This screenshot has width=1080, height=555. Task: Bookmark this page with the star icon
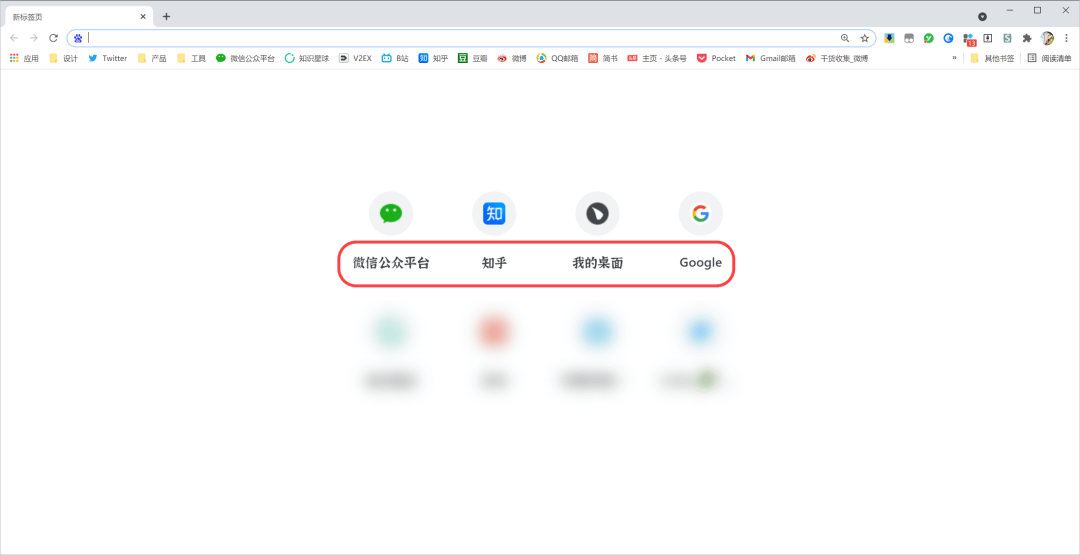pyautogui.click(x=864, y=38)
